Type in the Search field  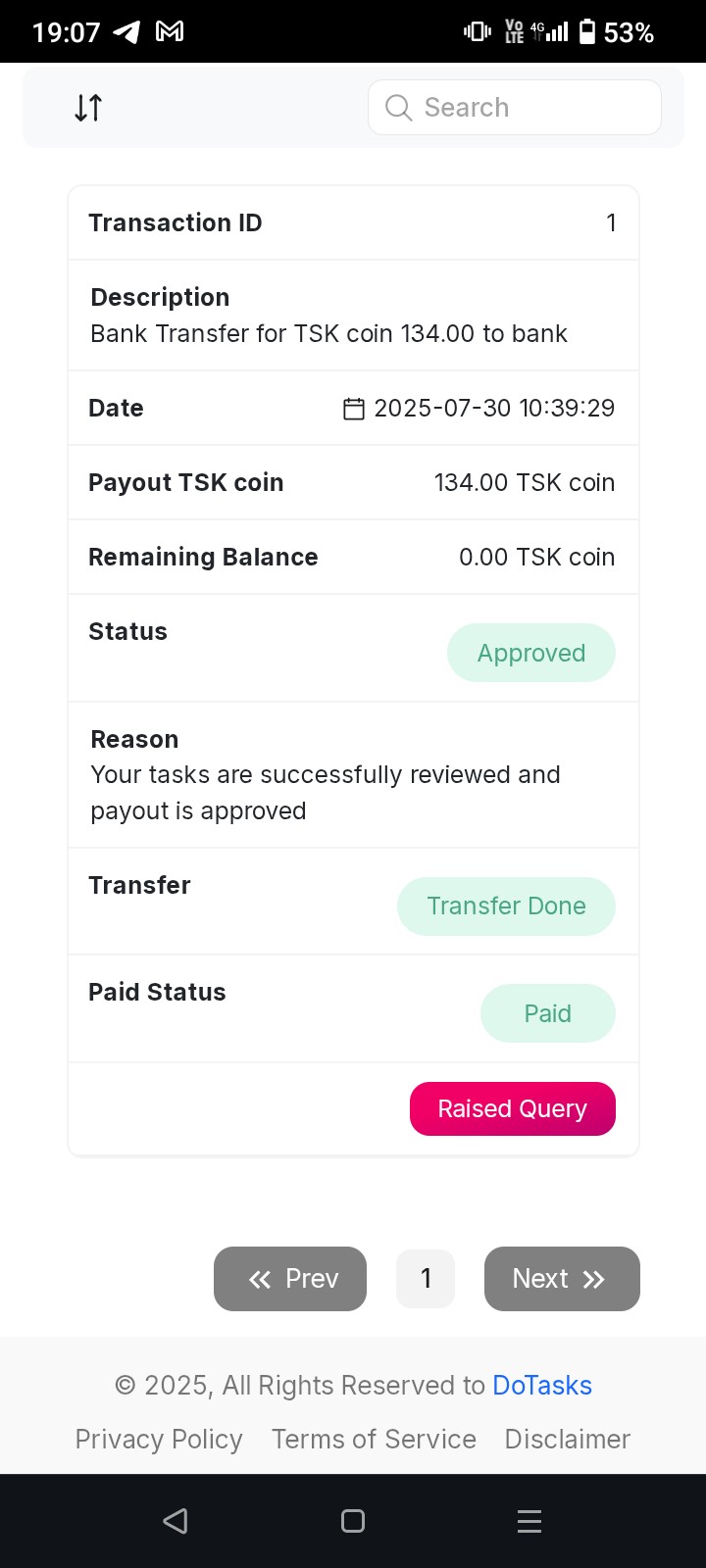(529, 108)
